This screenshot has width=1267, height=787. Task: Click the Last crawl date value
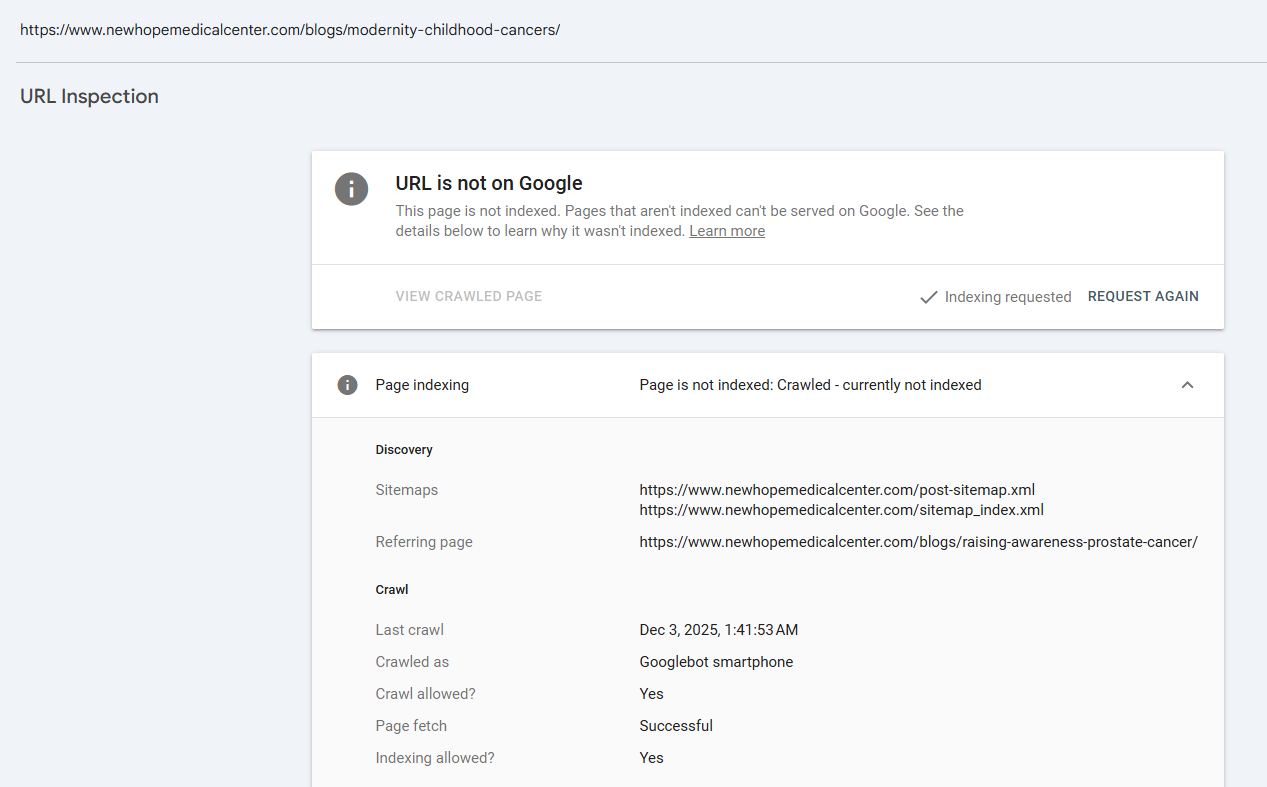tap(718, 630)
